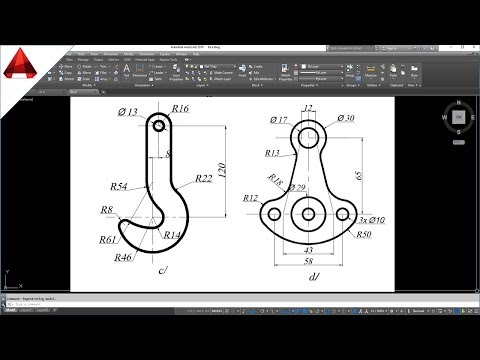480x360 pixels.
Task: Open the Output ribbon tab
Action: click(98, 60)
